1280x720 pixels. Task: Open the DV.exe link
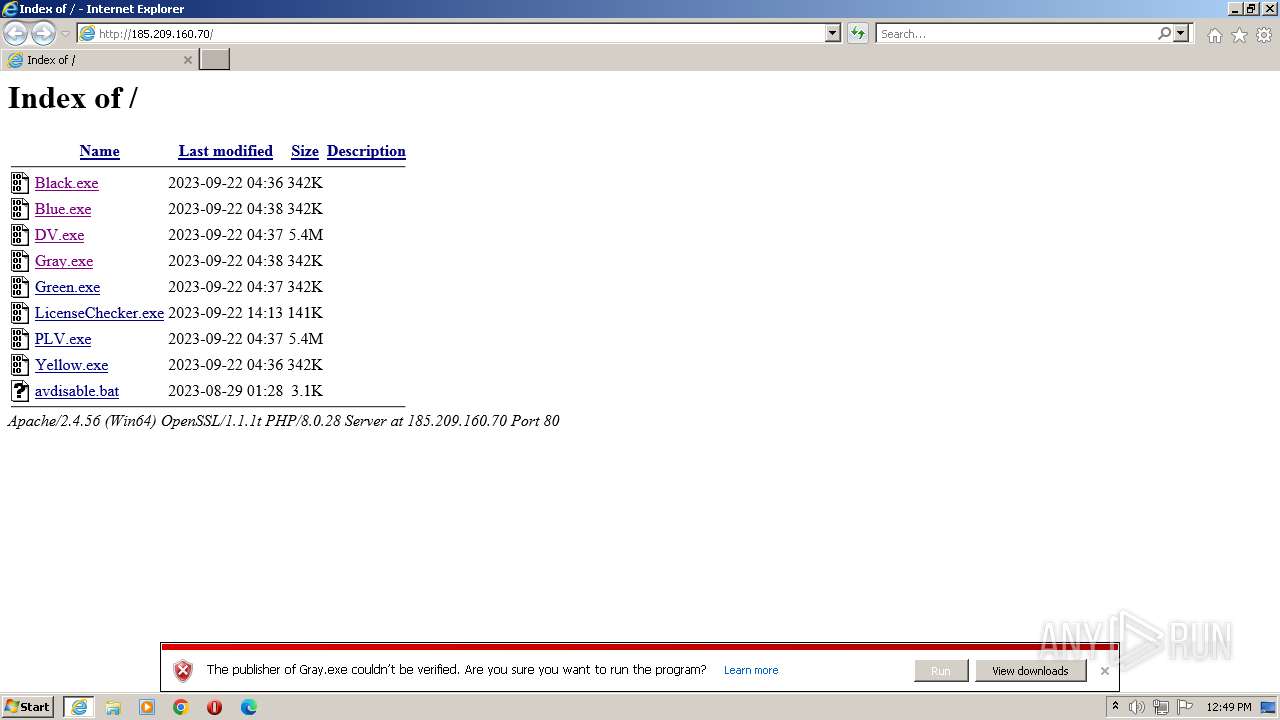click(59, 235)
